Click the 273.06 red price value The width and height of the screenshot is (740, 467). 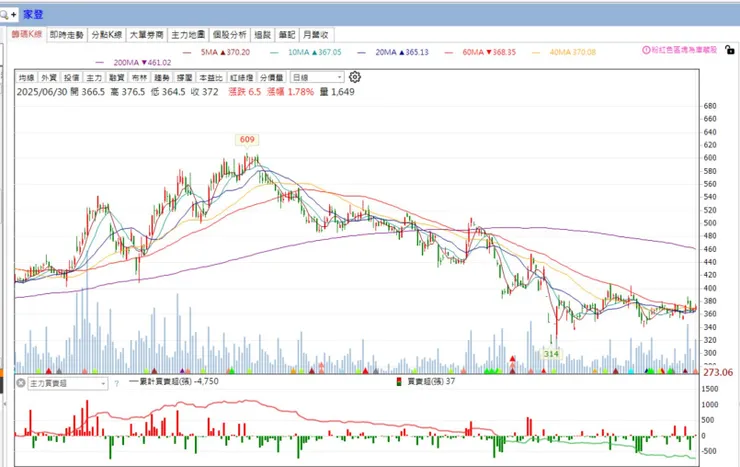click(718, 372)
